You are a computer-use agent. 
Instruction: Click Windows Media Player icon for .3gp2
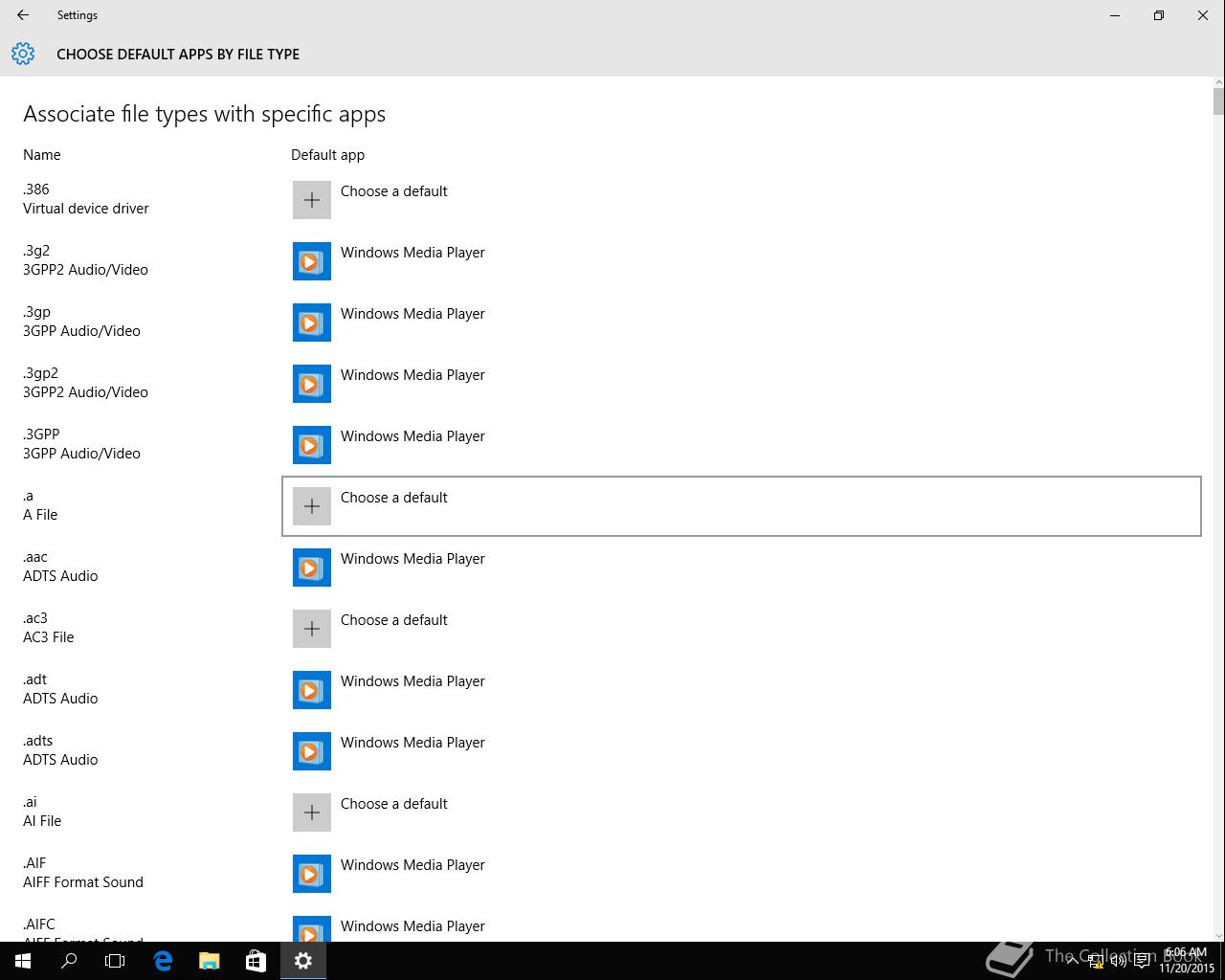[x=312, y=384]
